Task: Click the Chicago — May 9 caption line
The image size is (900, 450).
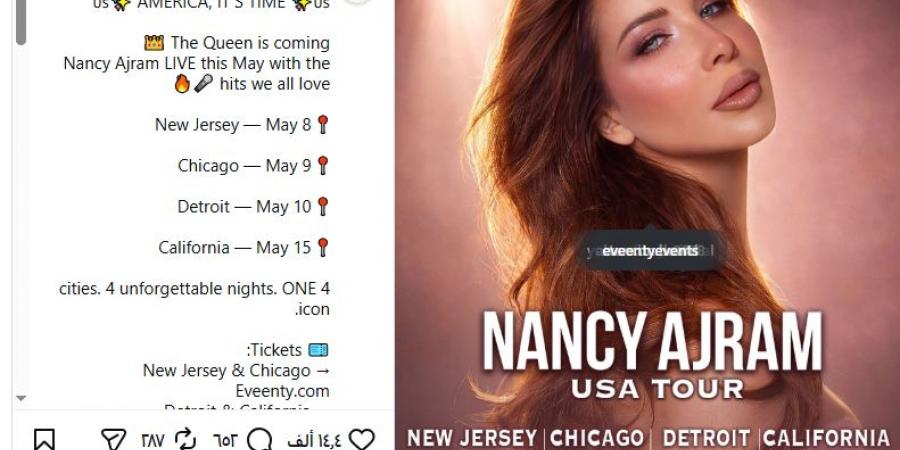Action: pos(254,165)
